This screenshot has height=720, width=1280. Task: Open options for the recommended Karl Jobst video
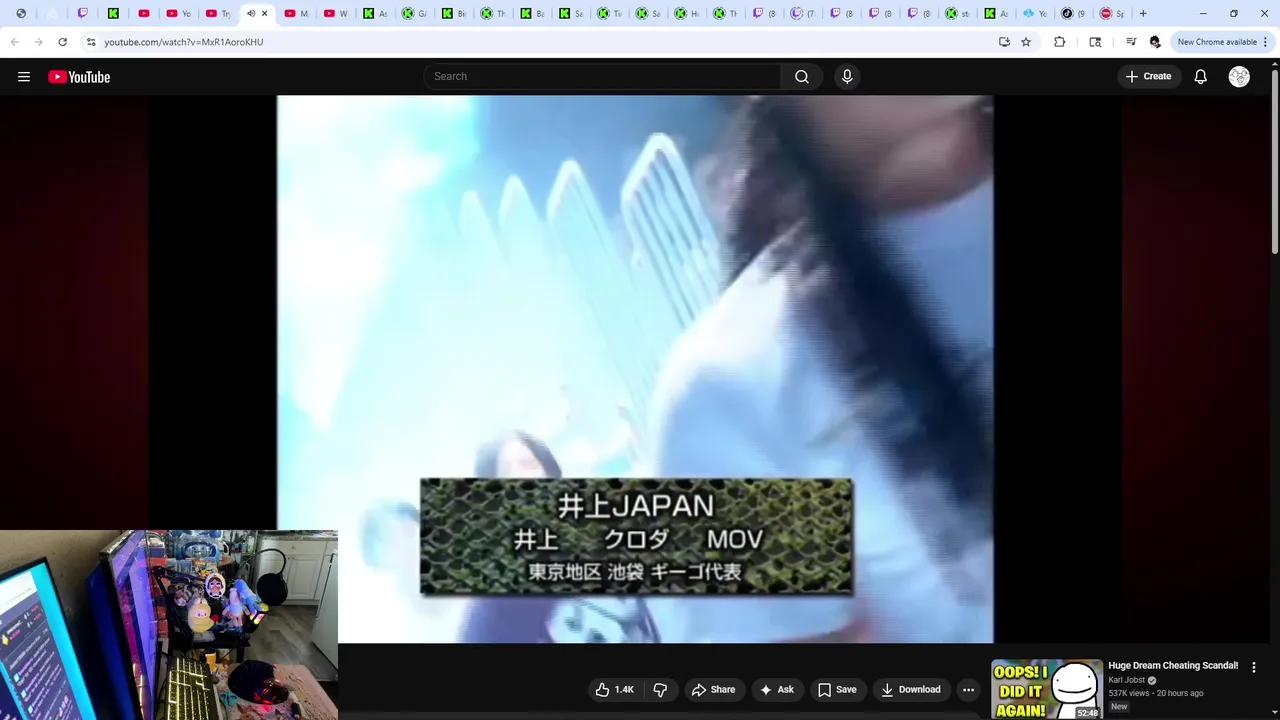[x=1254, y=667]
